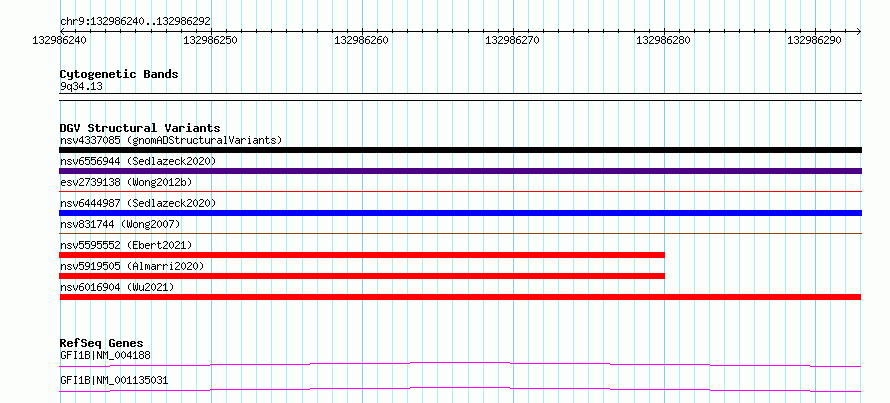
Task: Open variant nsv4337085 (gnomADStructuralVariants) label
Action: coord(171,140)
